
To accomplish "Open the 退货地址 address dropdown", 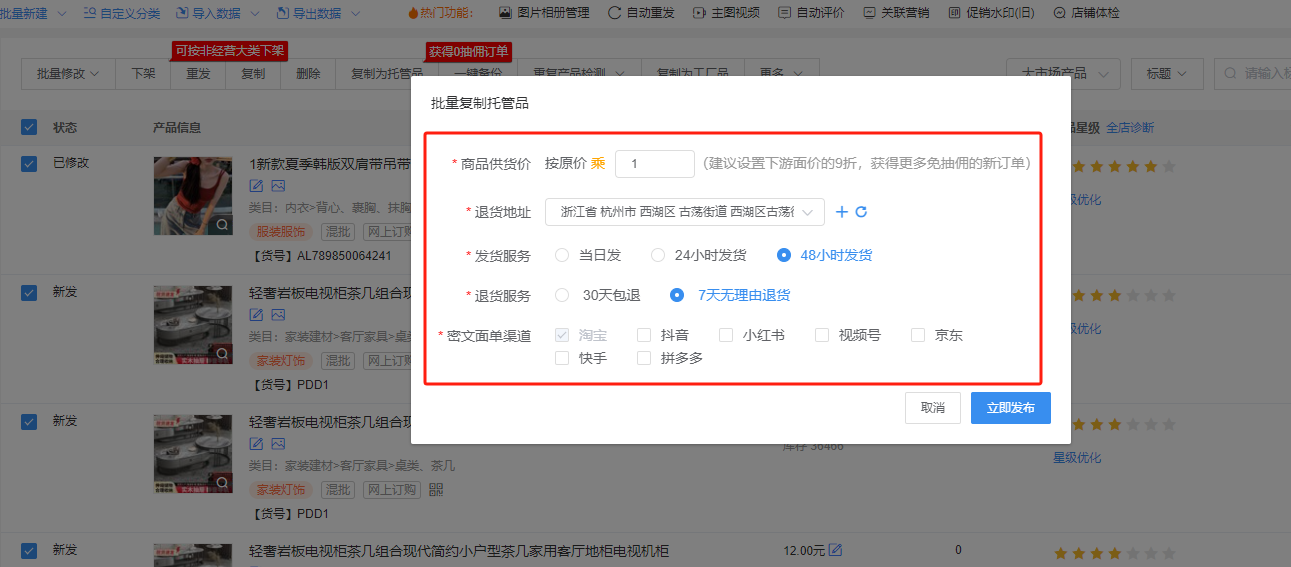I will pos(685,212).
